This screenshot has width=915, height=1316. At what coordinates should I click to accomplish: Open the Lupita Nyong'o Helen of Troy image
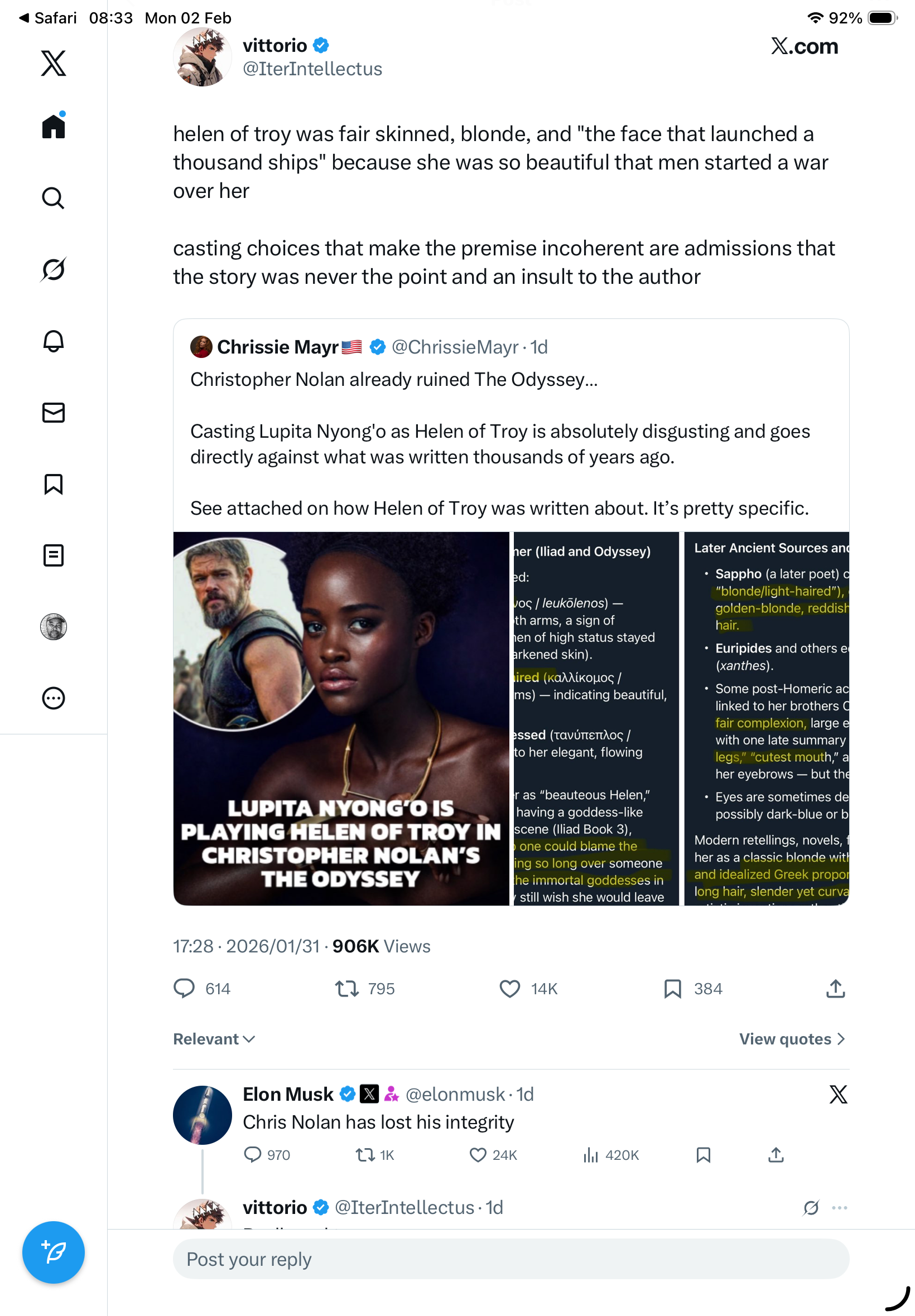(341, 718)
